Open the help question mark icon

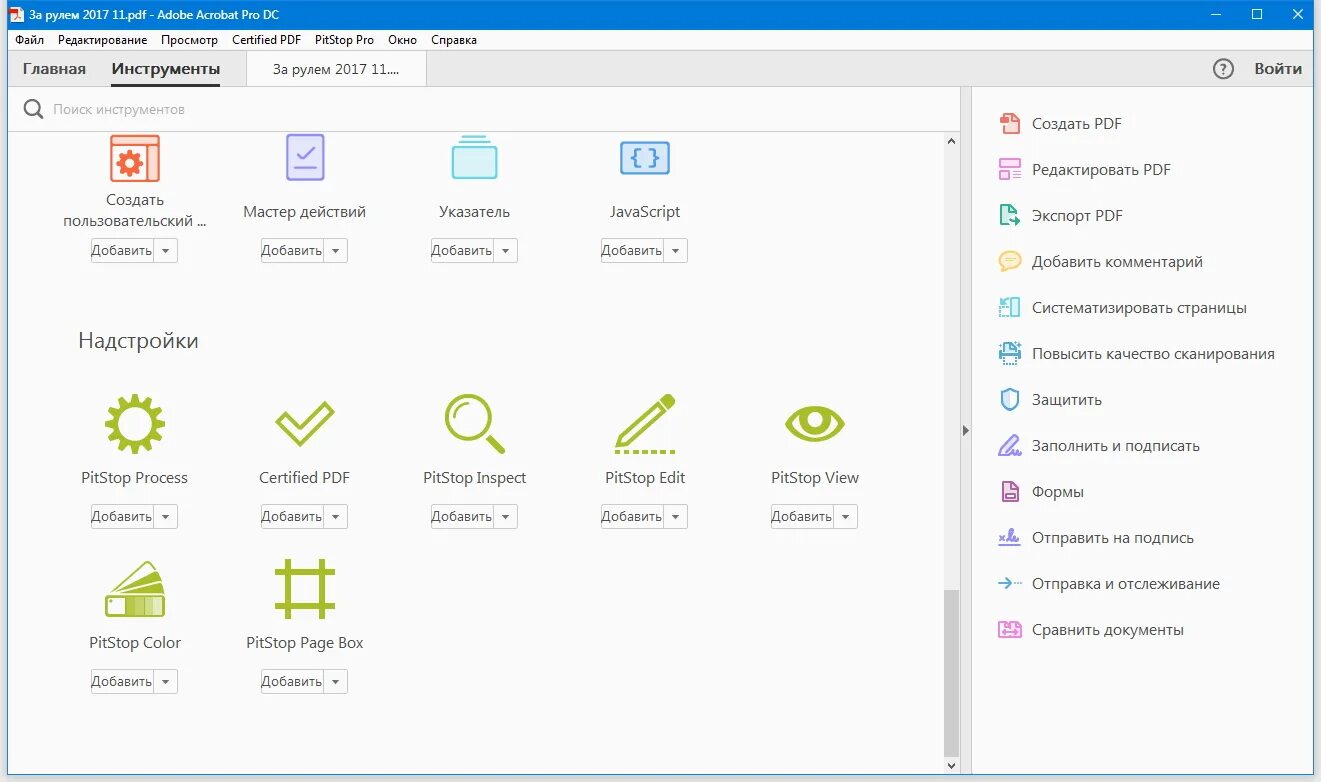[1223, 69]
